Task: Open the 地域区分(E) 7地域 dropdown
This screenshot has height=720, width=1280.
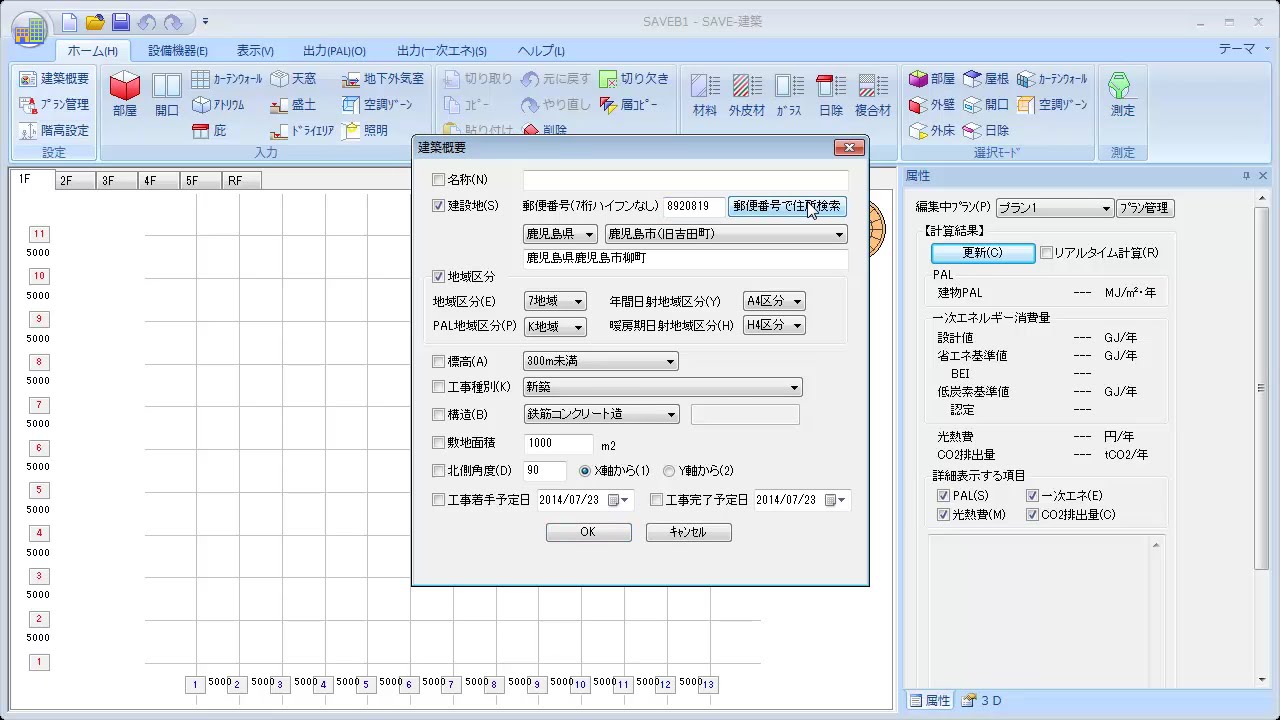Action: (x=555, y=301)
